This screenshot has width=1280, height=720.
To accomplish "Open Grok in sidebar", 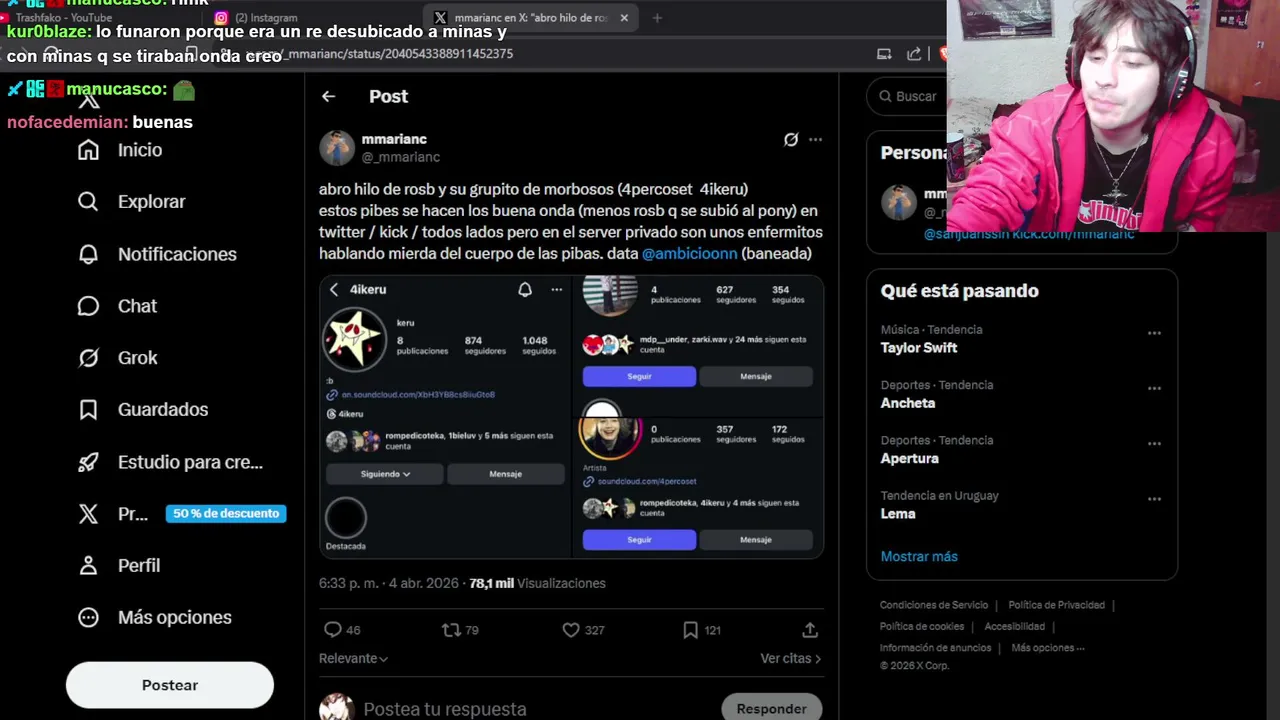I will 118,358.
